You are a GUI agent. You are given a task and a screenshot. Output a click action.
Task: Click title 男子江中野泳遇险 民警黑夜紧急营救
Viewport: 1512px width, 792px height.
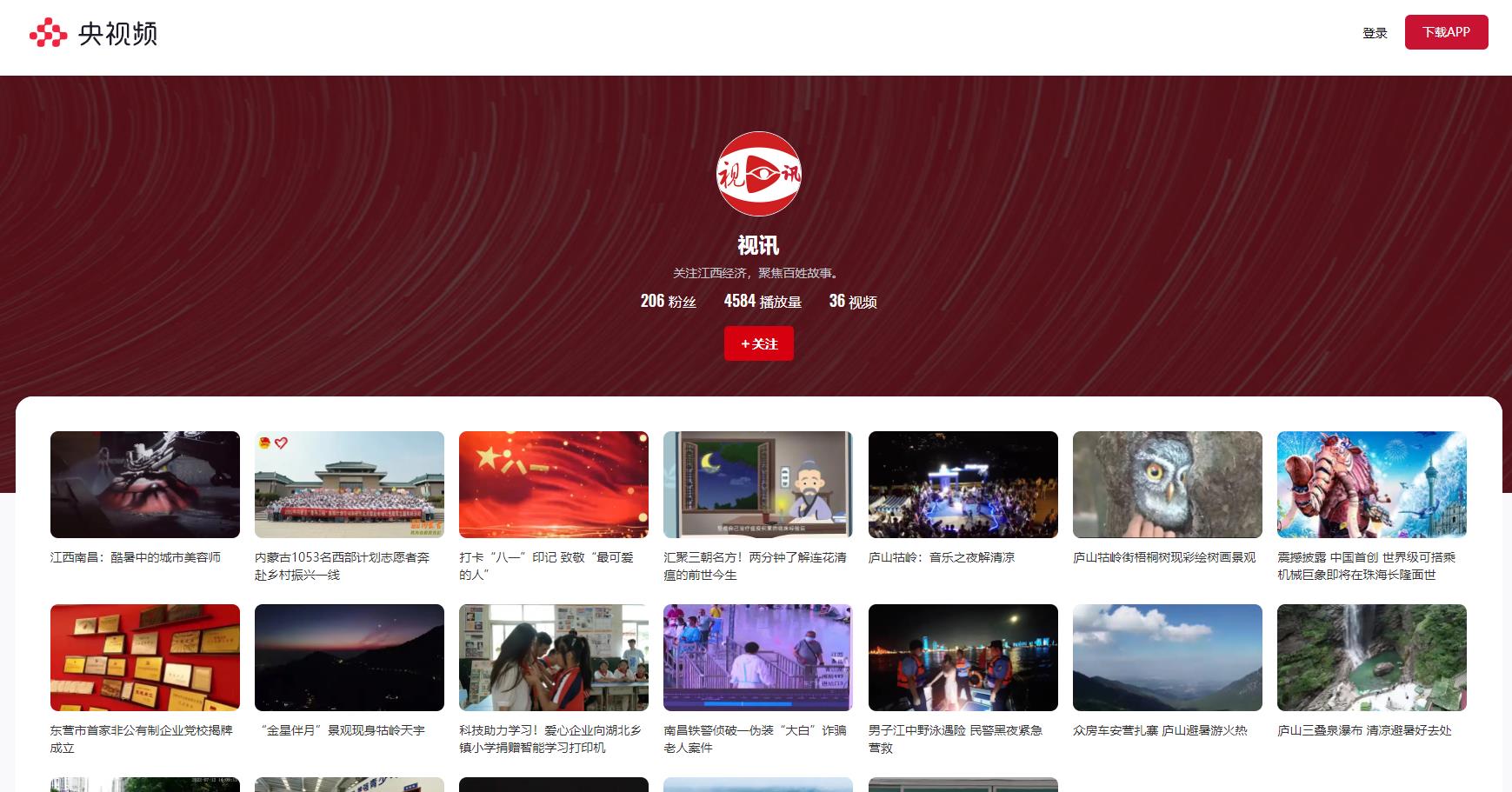tap(956, 739)
